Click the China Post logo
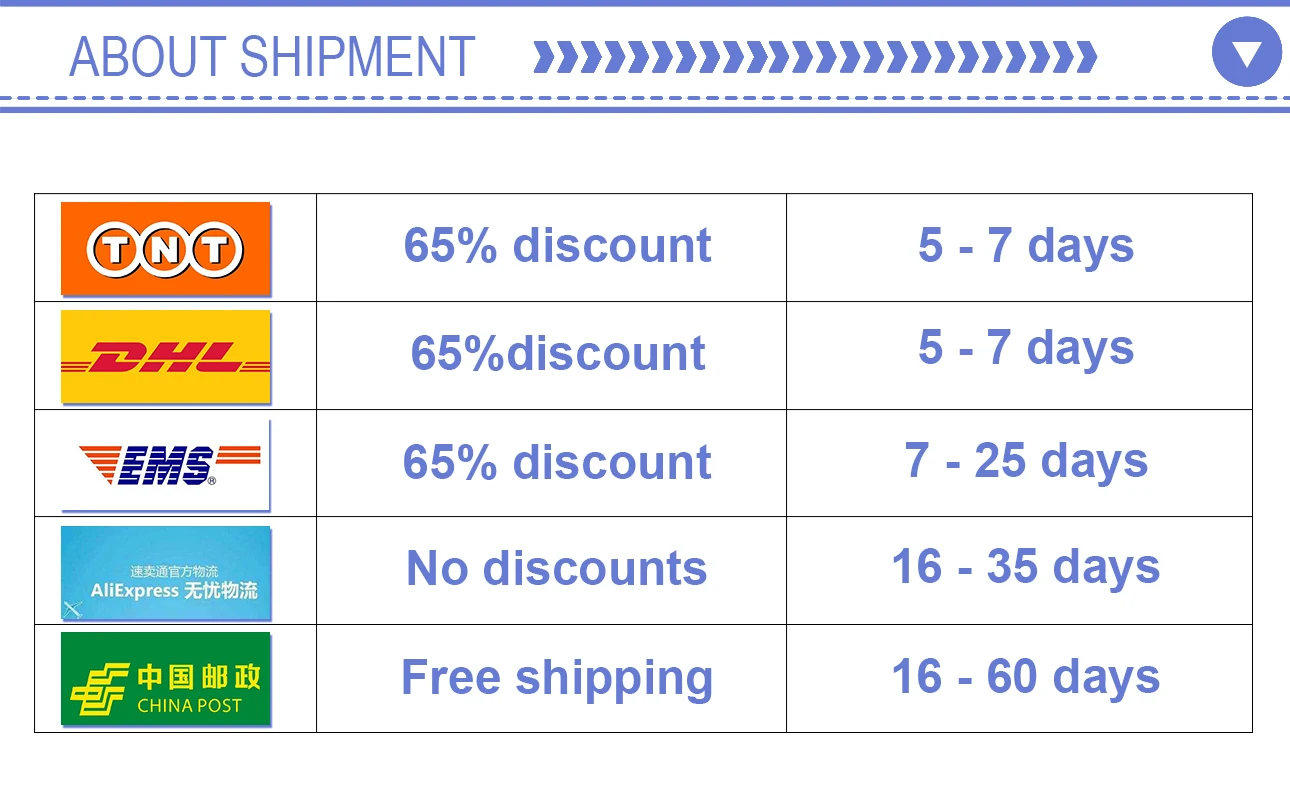Screen dimensions: 1290x798 166,679
